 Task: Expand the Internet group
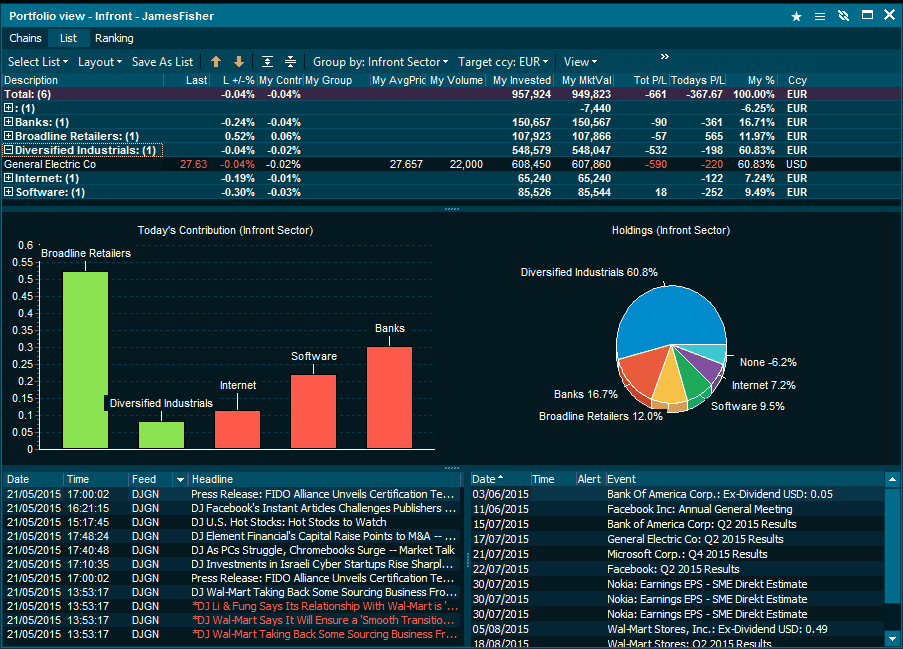click(9, 178)
